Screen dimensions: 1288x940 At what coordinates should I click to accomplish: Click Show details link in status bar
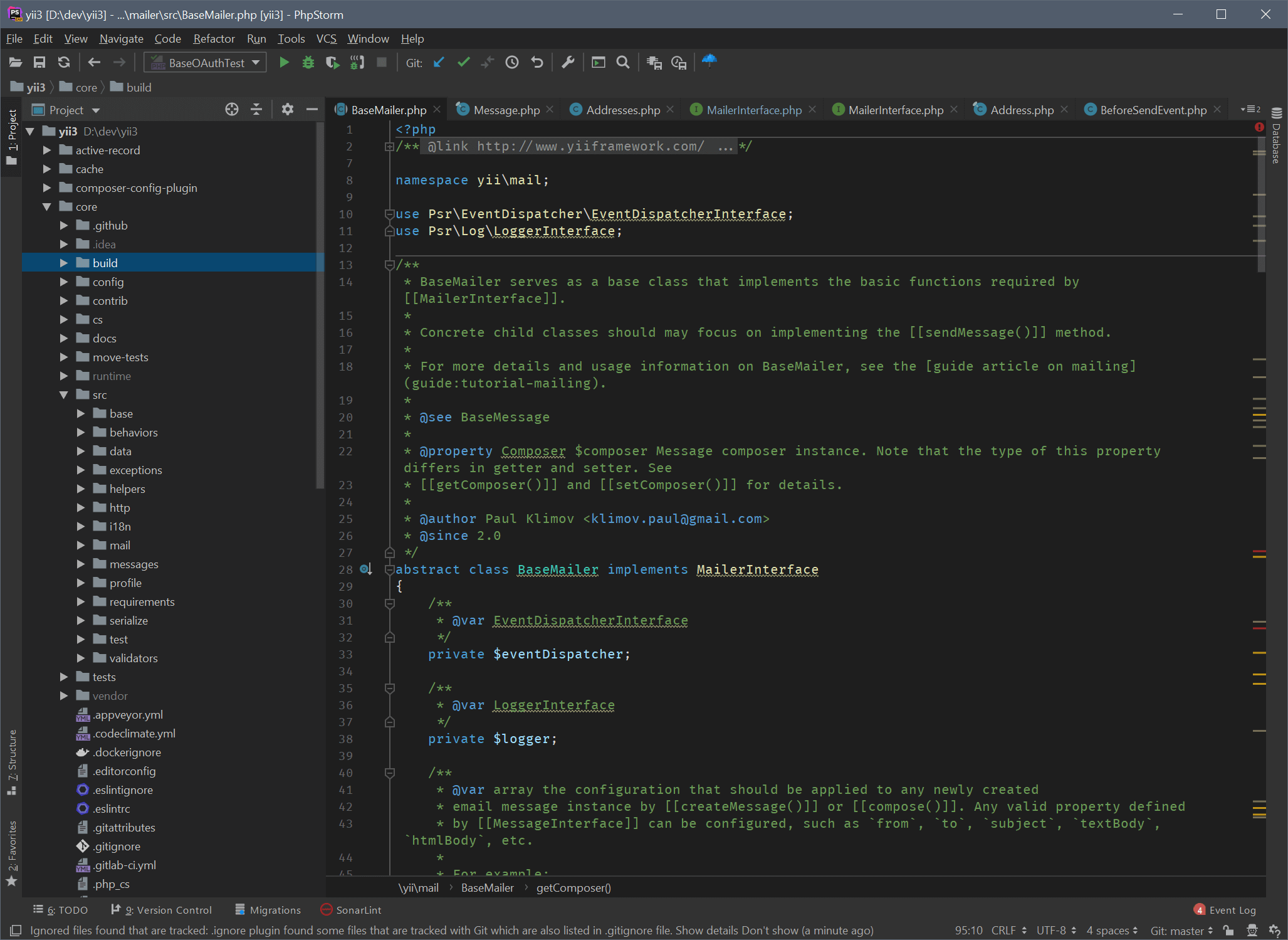pos(707,931)
